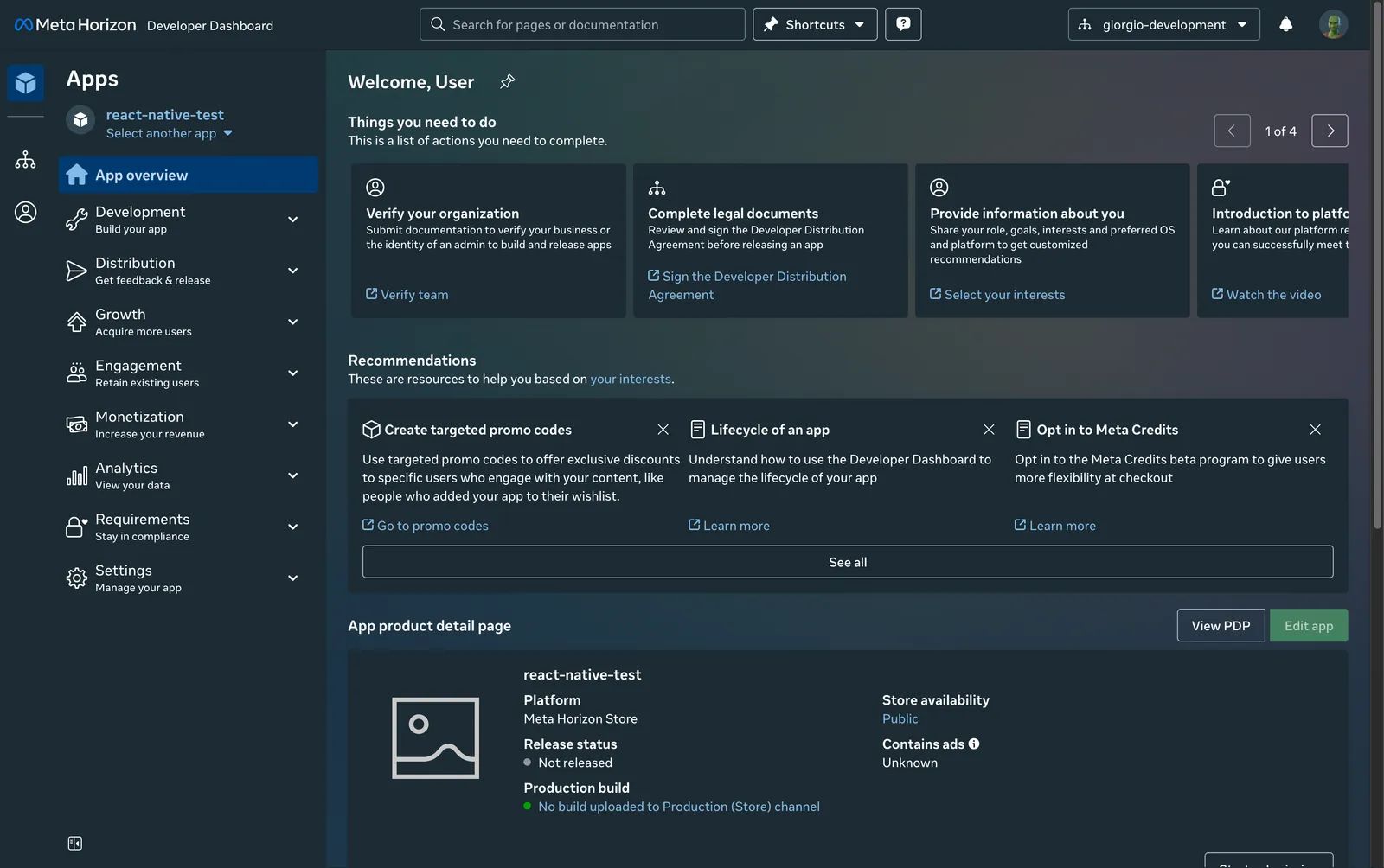Image resolution: width=1384 pixels, height=868 pixels.
Task: Click the Go to promo codes link
Action: pos(426,526)
